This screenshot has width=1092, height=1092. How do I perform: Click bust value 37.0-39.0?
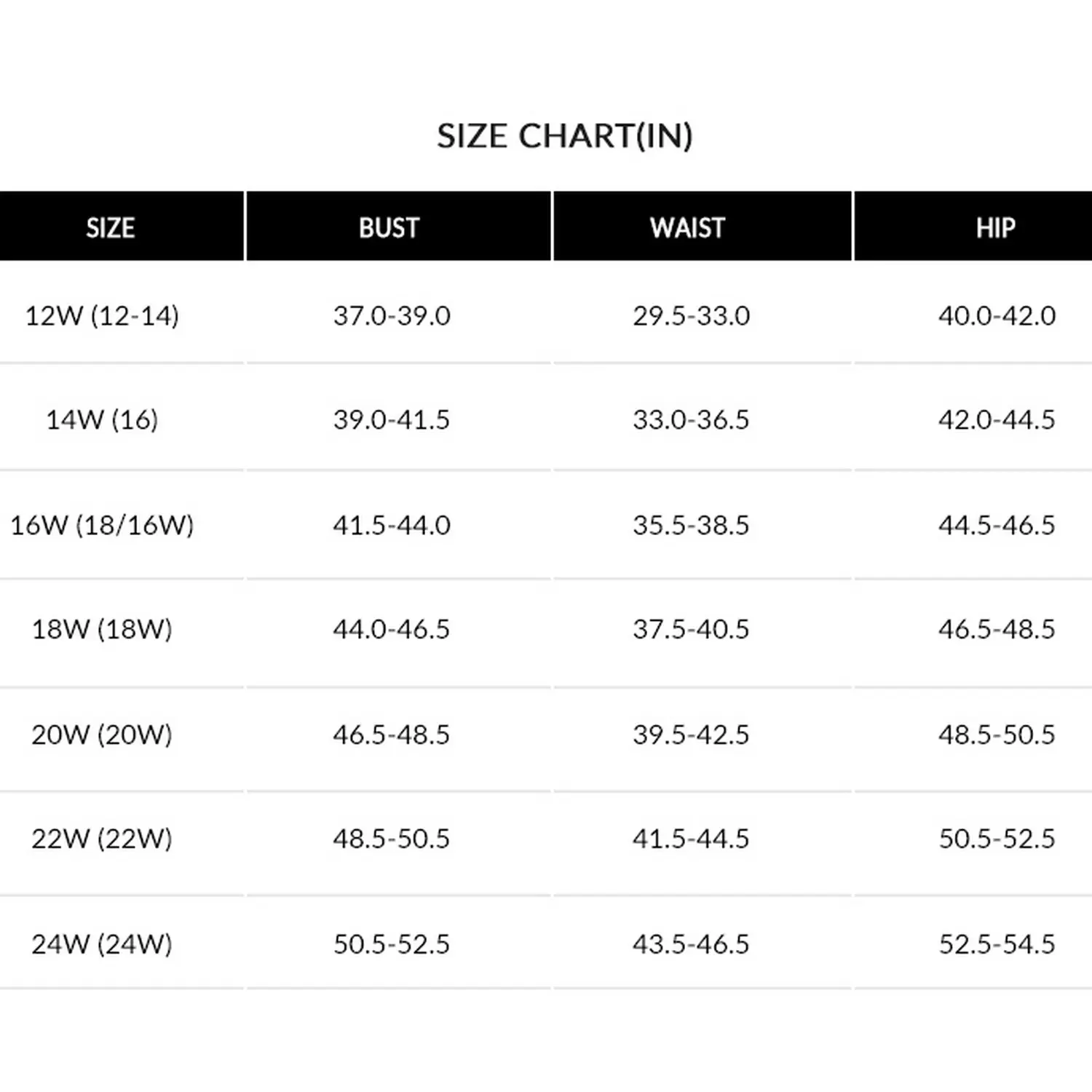(392, 316)
